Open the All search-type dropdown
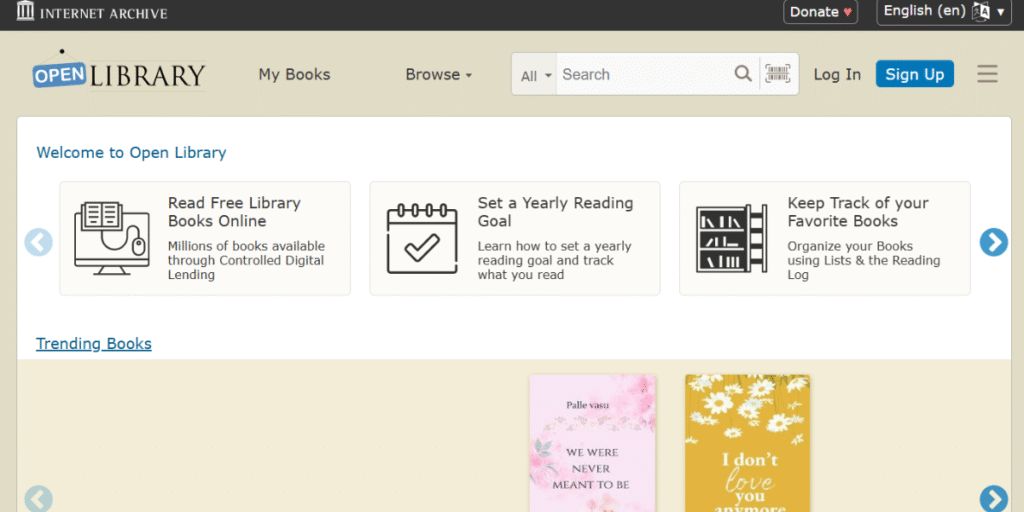The height and width of the screenshot is (512, 1024). (536, 75)
